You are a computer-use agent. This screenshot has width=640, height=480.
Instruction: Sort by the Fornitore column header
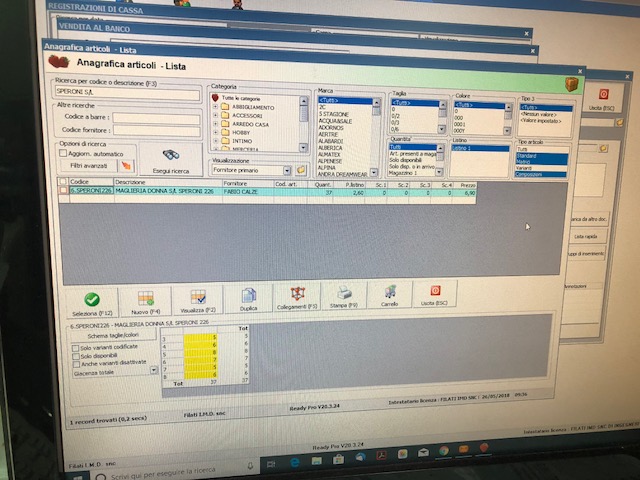pyautogui.click(x=248, y=183)
